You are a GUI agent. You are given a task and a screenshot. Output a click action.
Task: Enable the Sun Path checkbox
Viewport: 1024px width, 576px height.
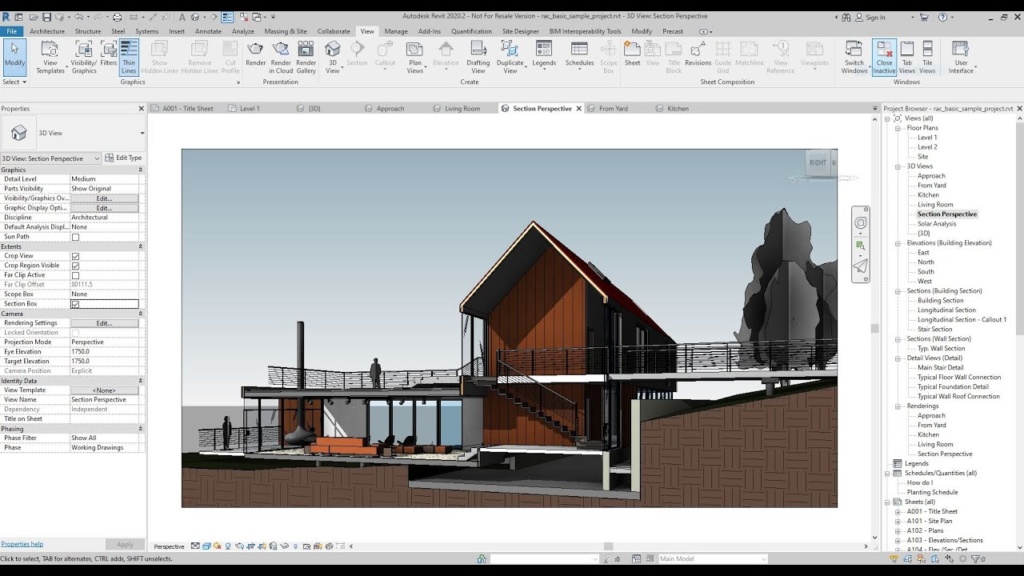[75, 237]
